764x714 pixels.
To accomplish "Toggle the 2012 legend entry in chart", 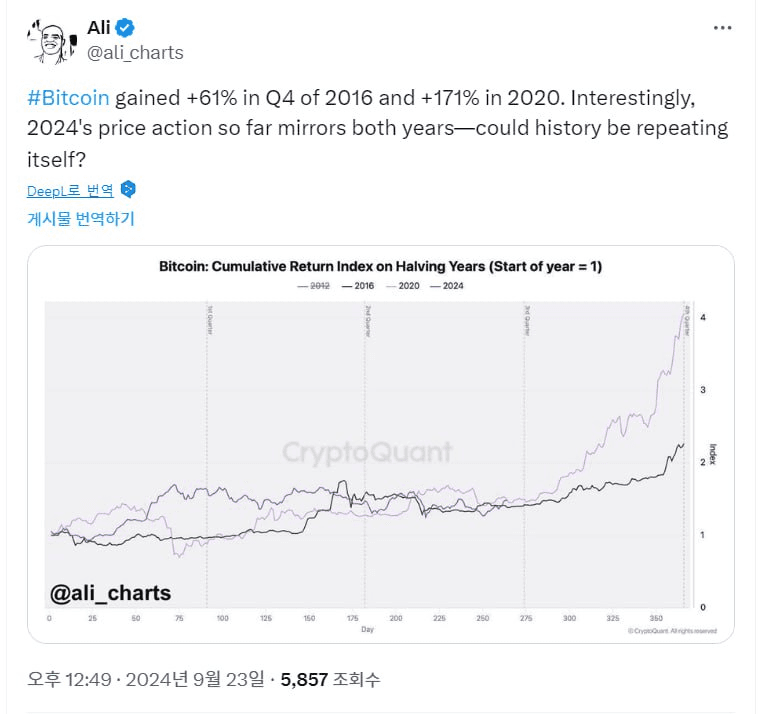I will (x=314, y=286).
